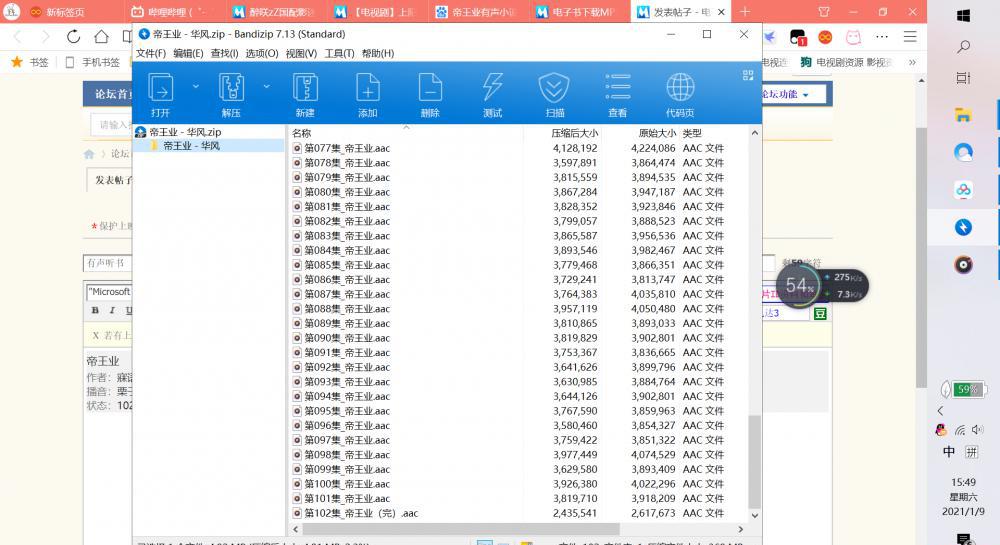The width and height of the screenshot is (1000, 545).
Task: Select file 第090集_帝王业.aac
Action: point(347,338)
